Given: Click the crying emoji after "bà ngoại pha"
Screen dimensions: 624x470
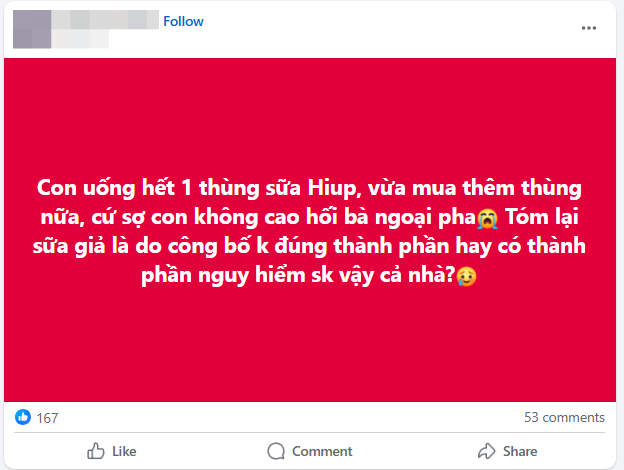Looking at the screenshot, I should pos(488,217).
